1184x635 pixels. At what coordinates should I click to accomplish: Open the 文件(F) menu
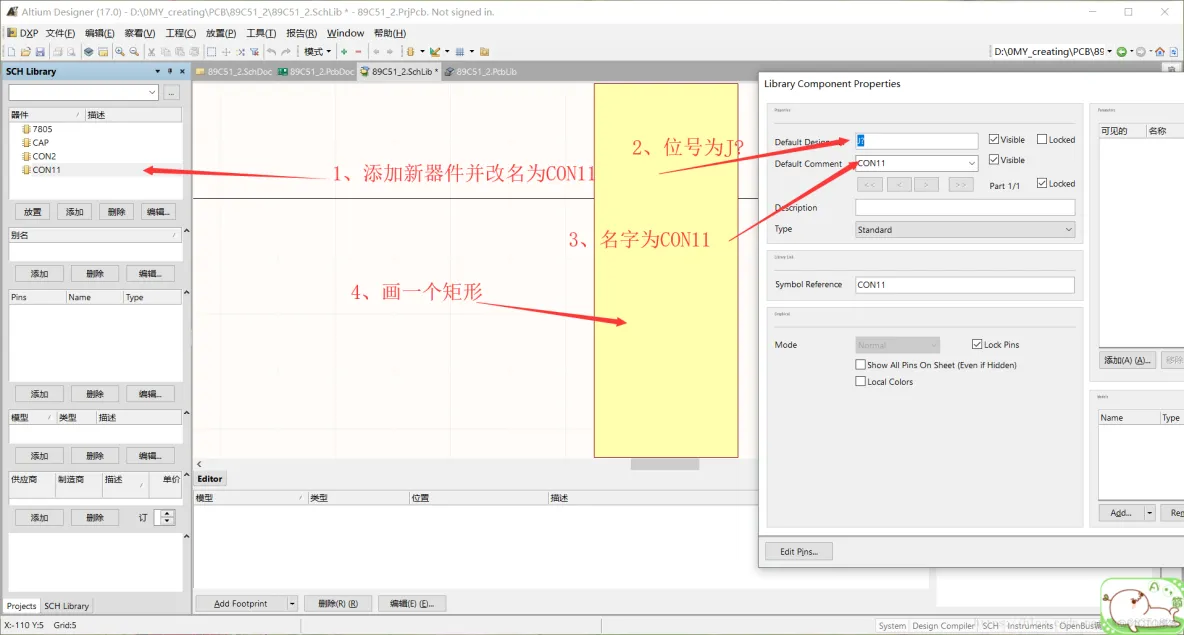click(x=60, y=33)
